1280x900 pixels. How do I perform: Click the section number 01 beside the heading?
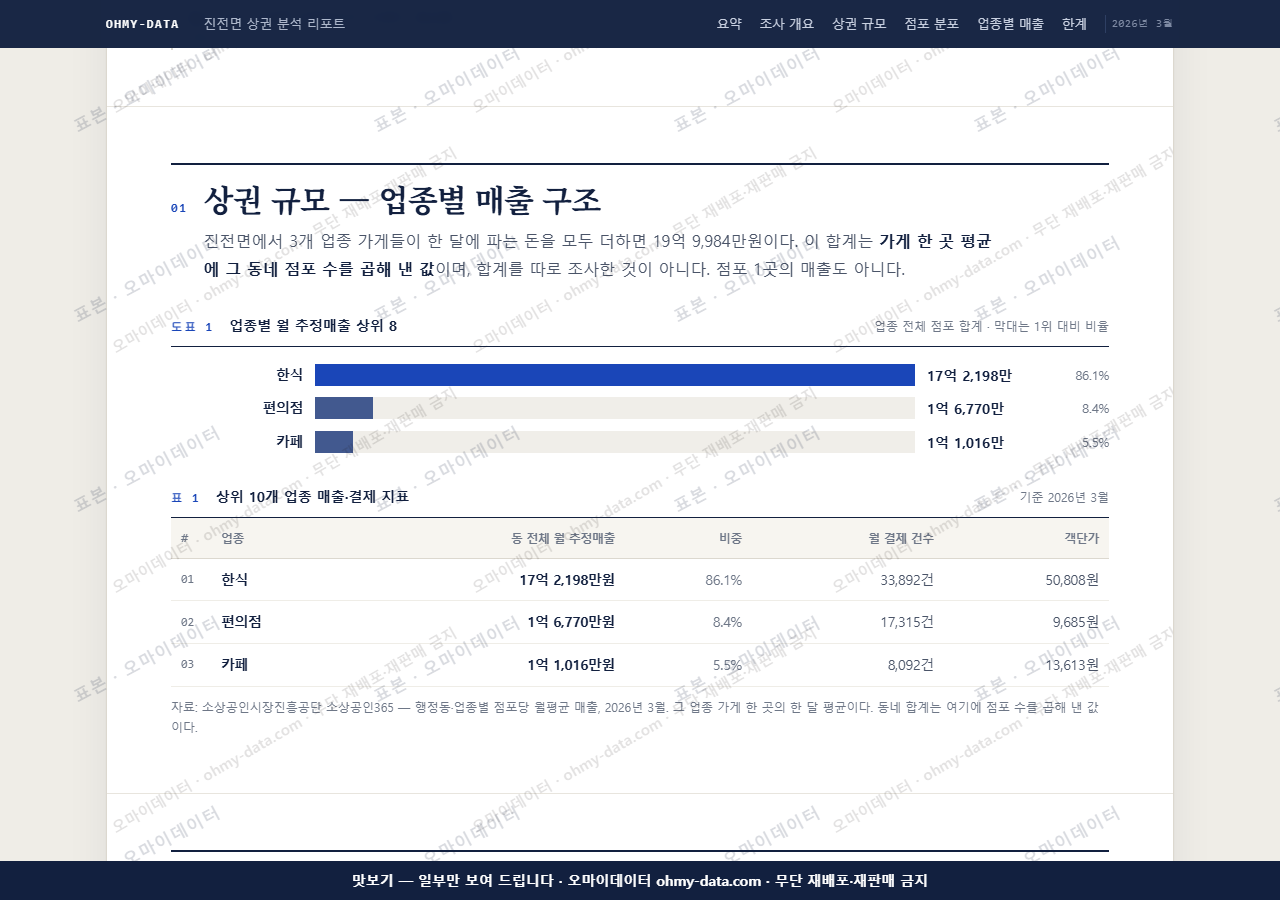coord(179,208)
